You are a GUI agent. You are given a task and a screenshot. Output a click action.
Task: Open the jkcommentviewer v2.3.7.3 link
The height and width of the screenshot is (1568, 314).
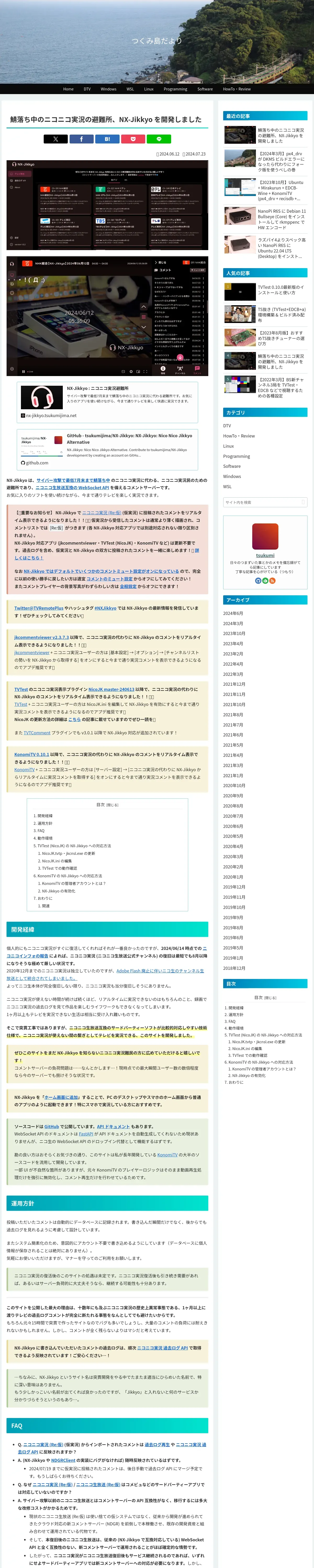point(41,637)
